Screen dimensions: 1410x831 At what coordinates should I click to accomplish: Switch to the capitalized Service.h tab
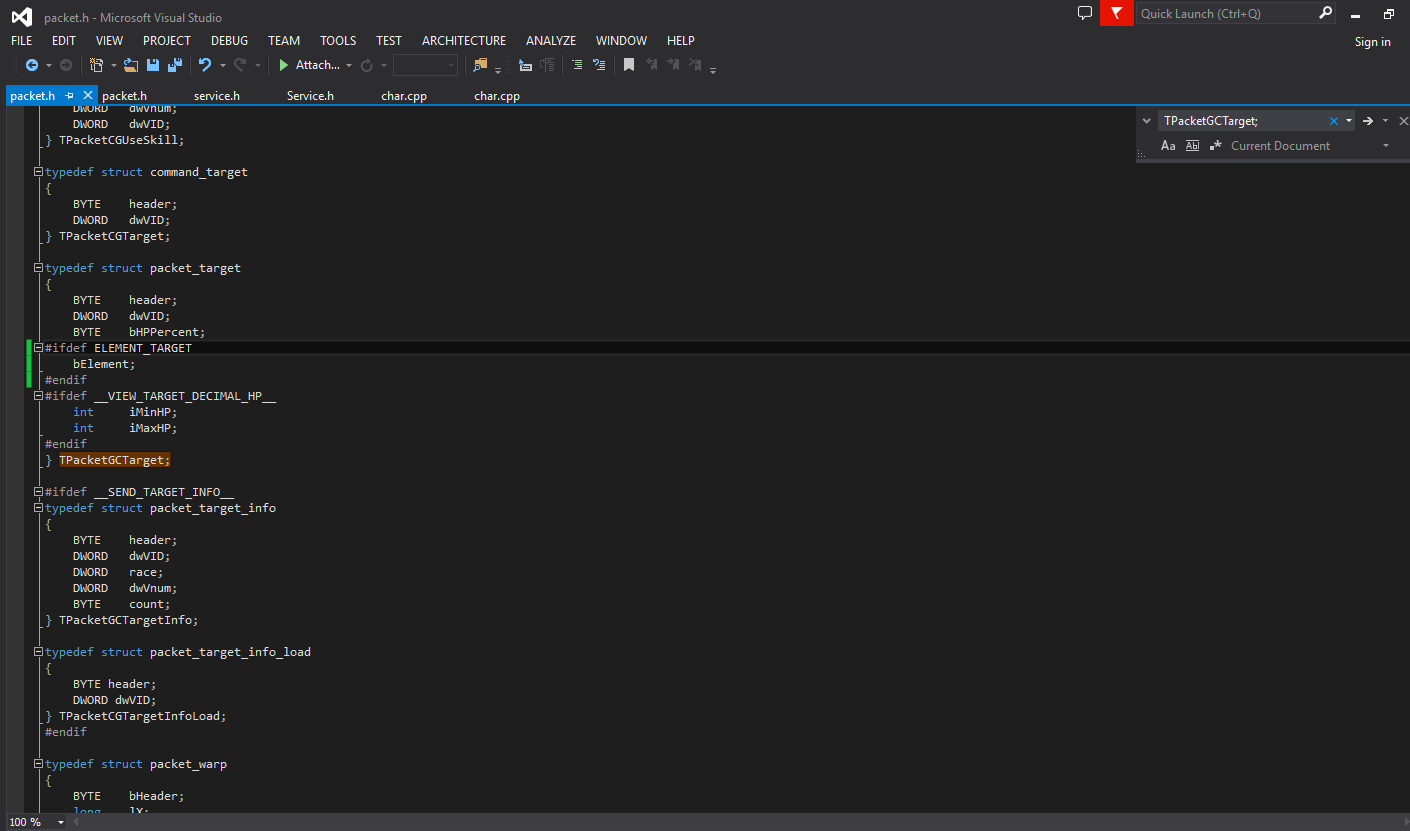(x=310, y=96)
